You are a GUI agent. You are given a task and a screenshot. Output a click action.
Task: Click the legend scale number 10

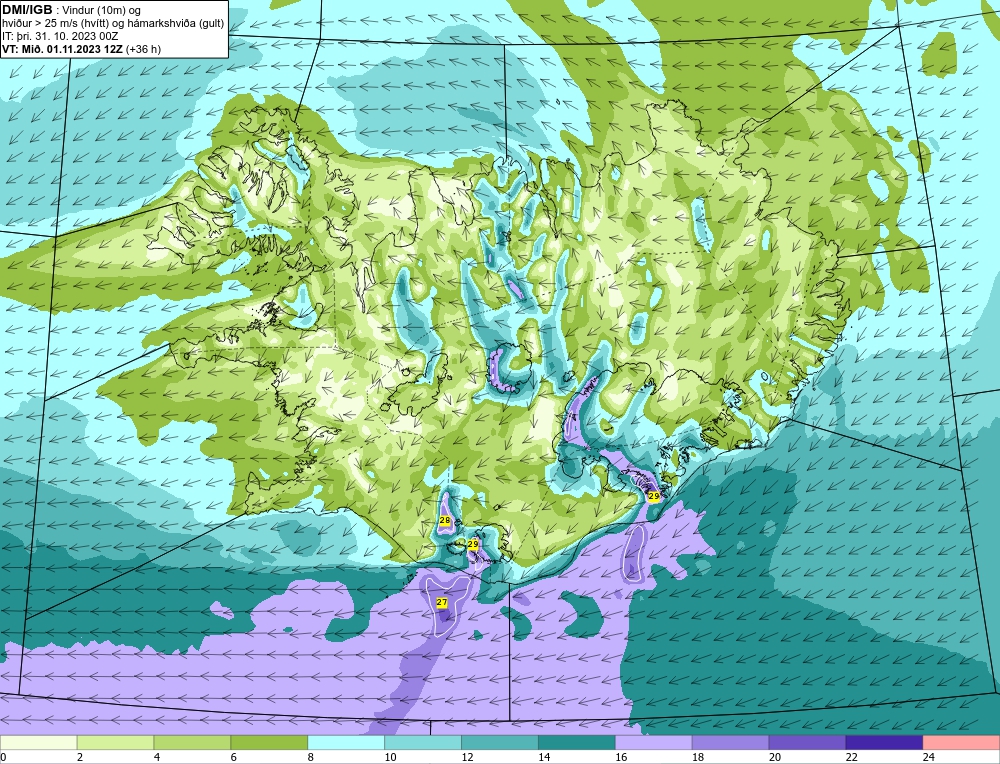(x=390, y=757)
